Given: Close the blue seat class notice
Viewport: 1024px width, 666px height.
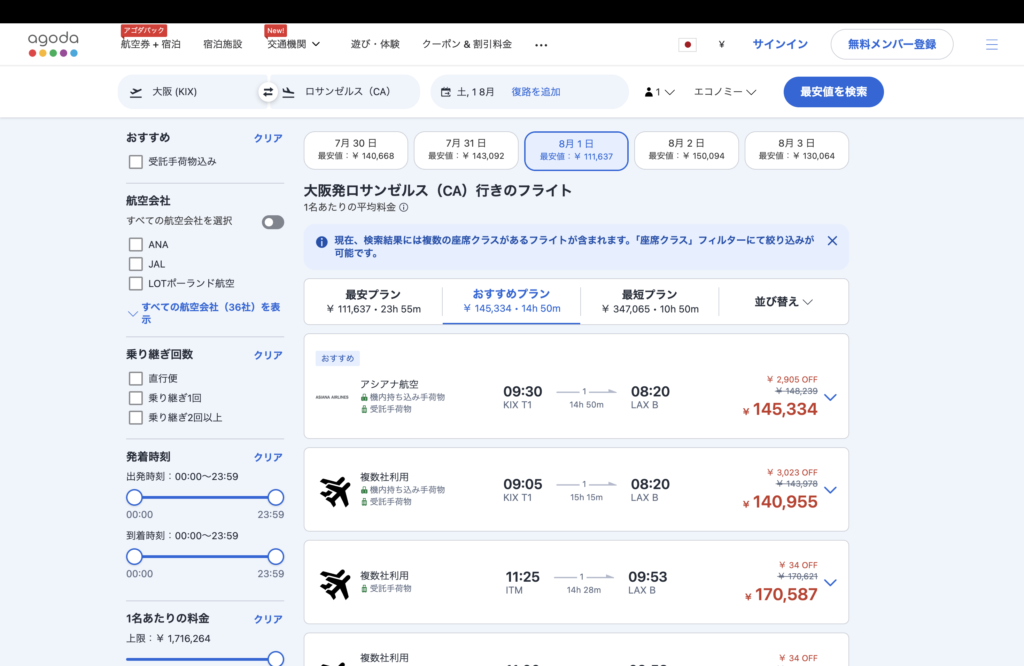Looking at the screenshot, I should click(x=832, y=241).
